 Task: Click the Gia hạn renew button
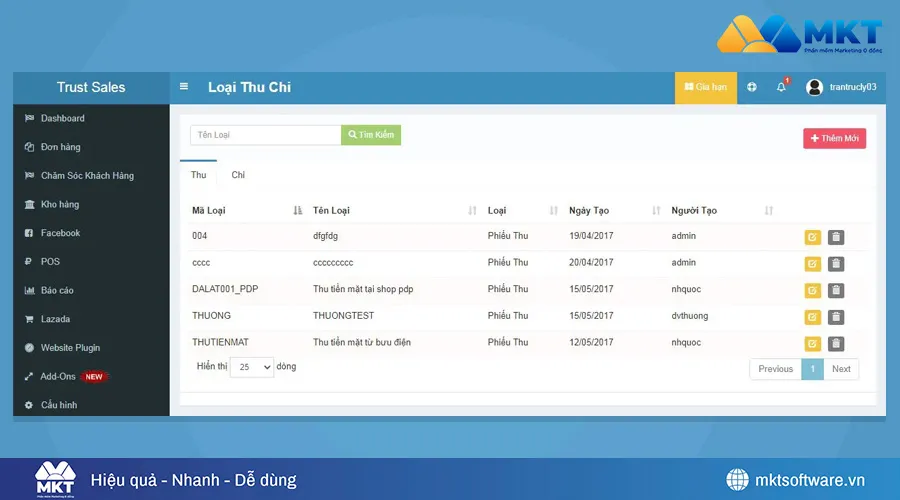click(705, 87)
